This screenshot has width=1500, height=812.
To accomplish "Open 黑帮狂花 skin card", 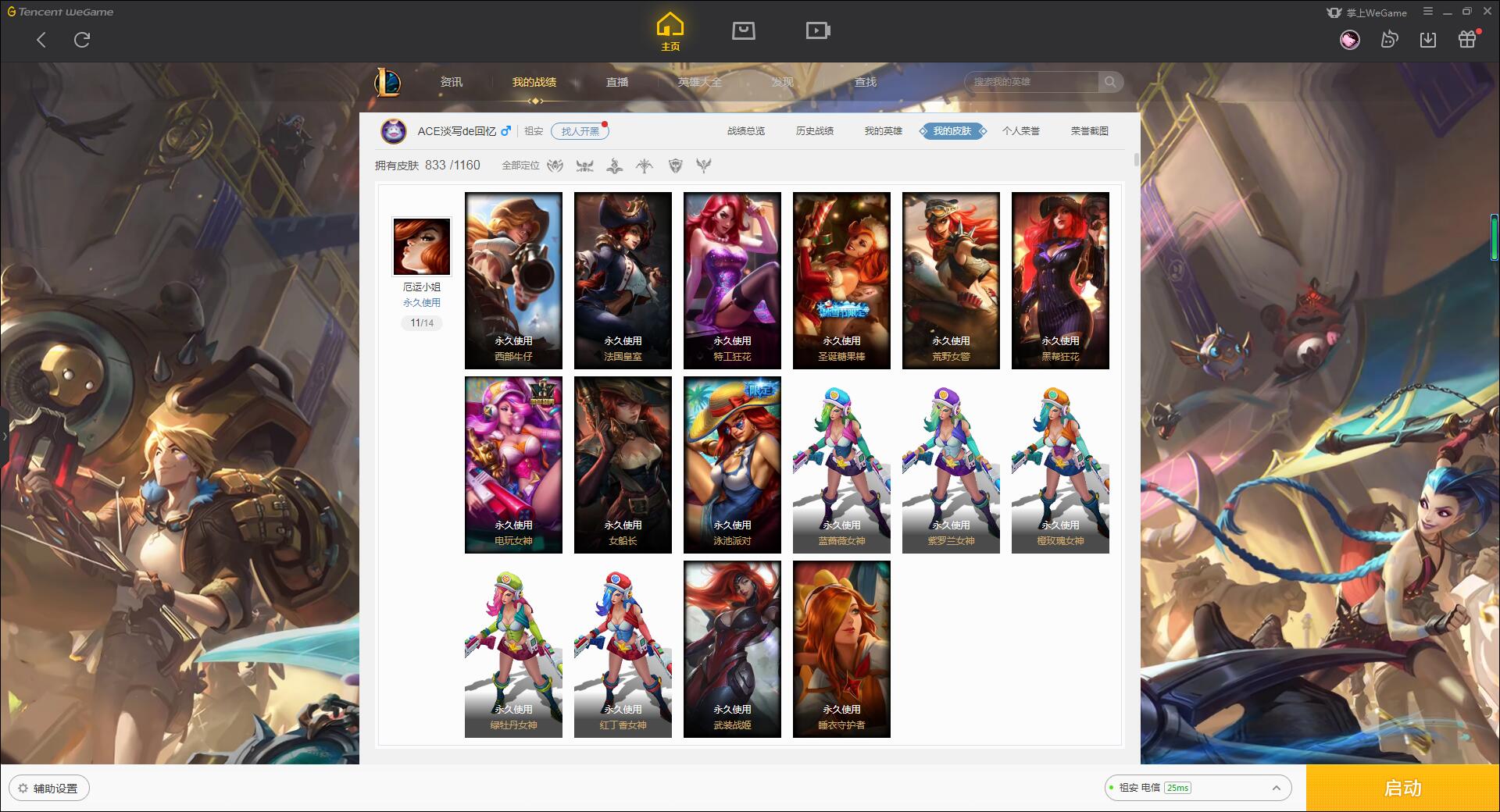I will pyautogui.click(x=1060, y=280).
